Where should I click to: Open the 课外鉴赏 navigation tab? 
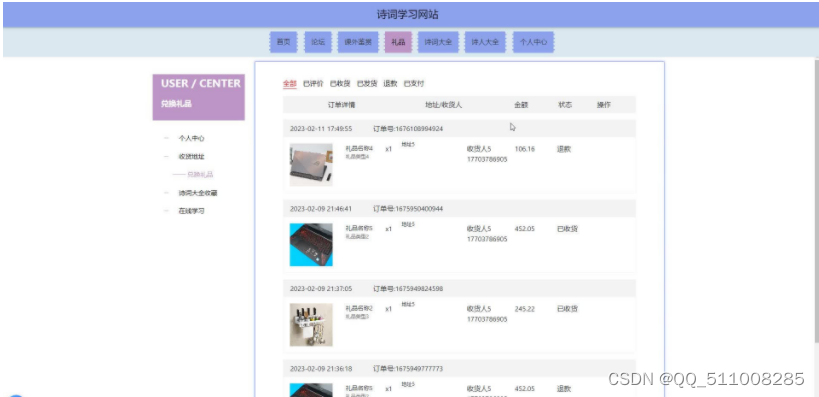click(358, 42)
